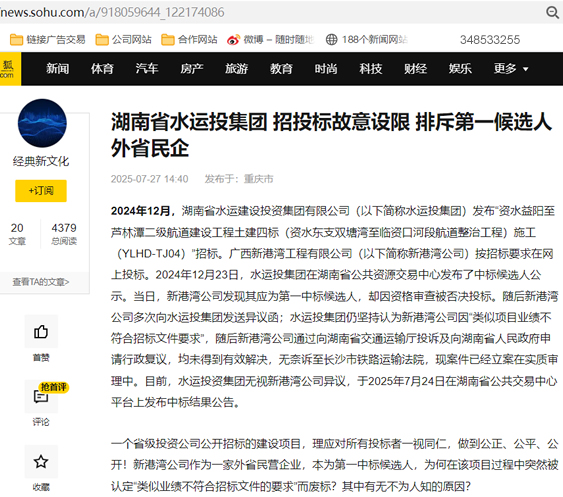Screen dimensions: 563x497
Task: Click the search magnifier icon in address bar
Action: coord(553,12)
